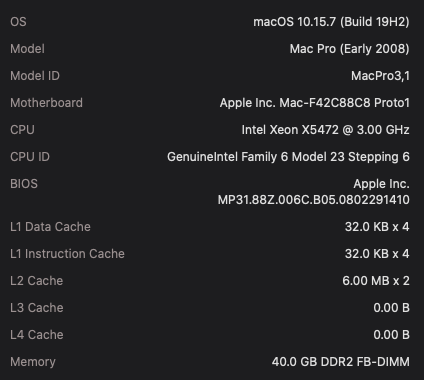Click the GenuineIntel Family 6 value
The image size is (424, 380).
tap(288, 157)
